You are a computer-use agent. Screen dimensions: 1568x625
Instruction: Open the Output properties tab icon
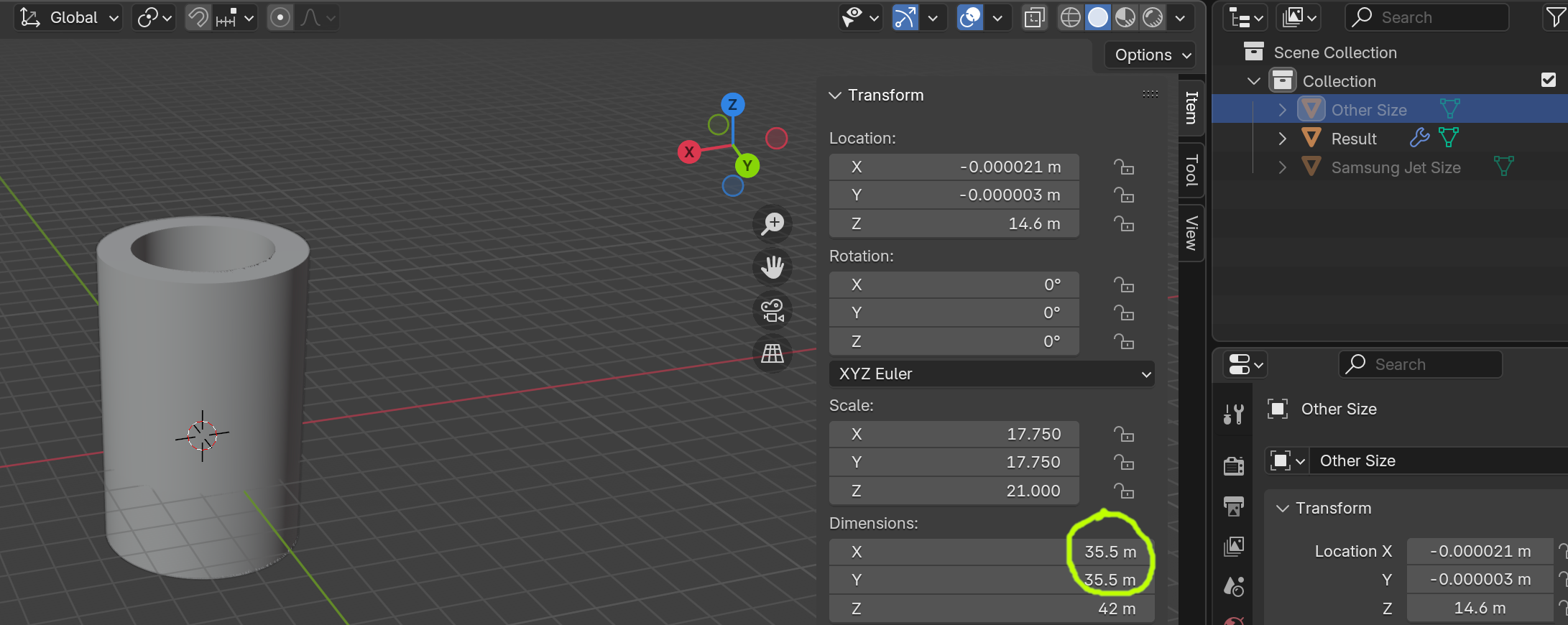[1234, 506]
